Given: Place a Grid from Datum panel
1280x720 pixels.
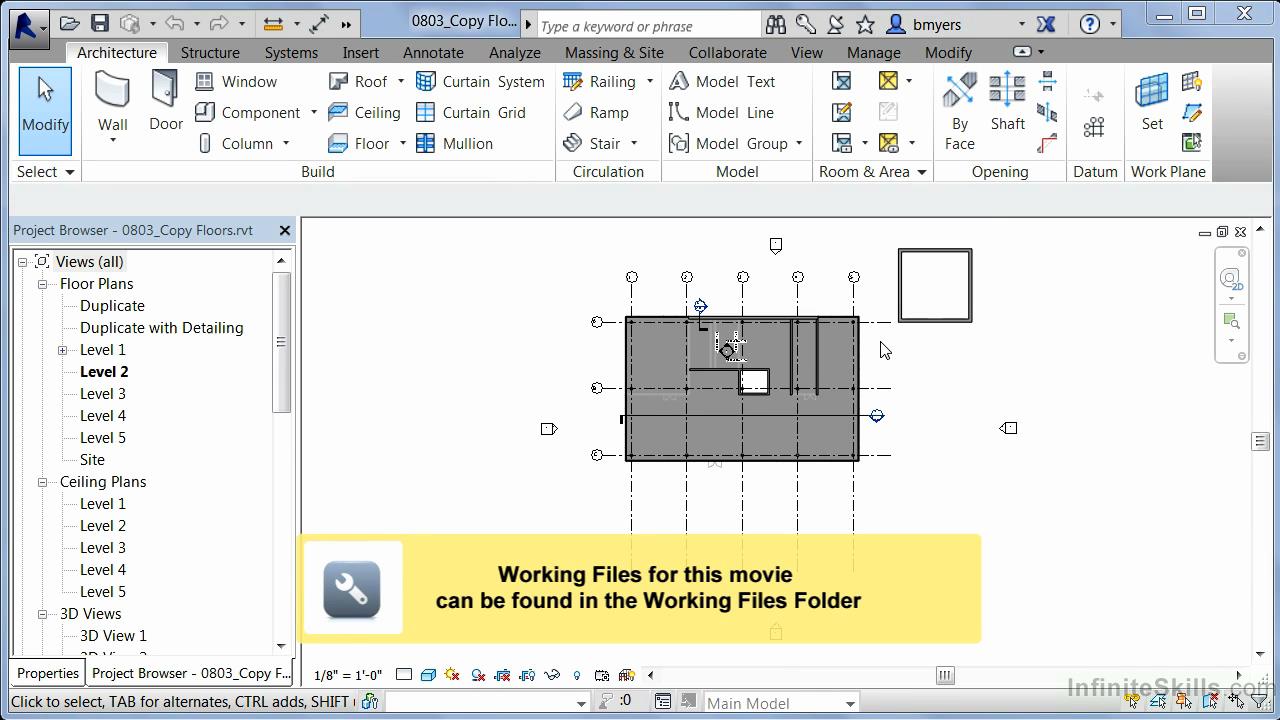Looking at the screenshot, I should point(1094,127).
